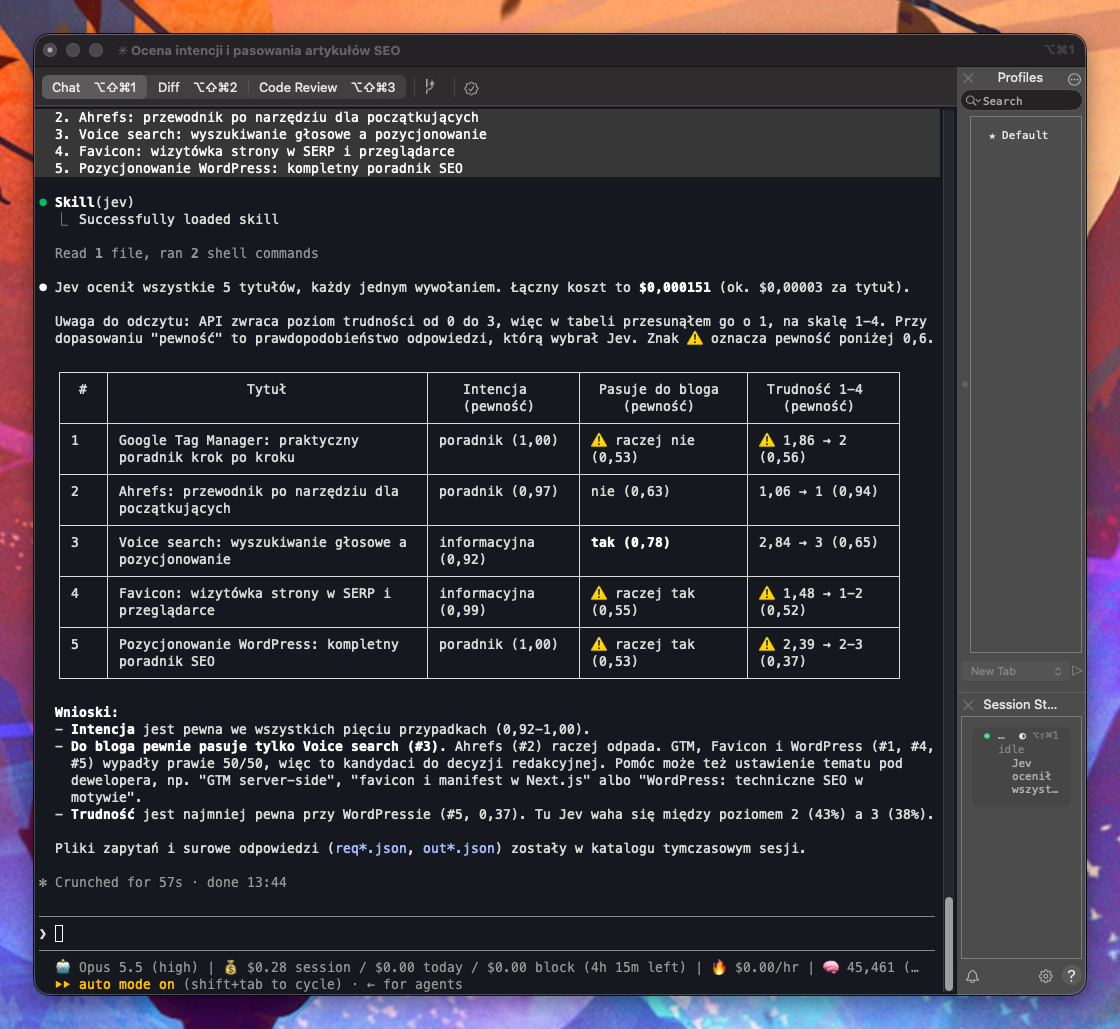Open the git branch icon in toolbar
Screen dimensions: 1120x1029
[x=429, y=87]
